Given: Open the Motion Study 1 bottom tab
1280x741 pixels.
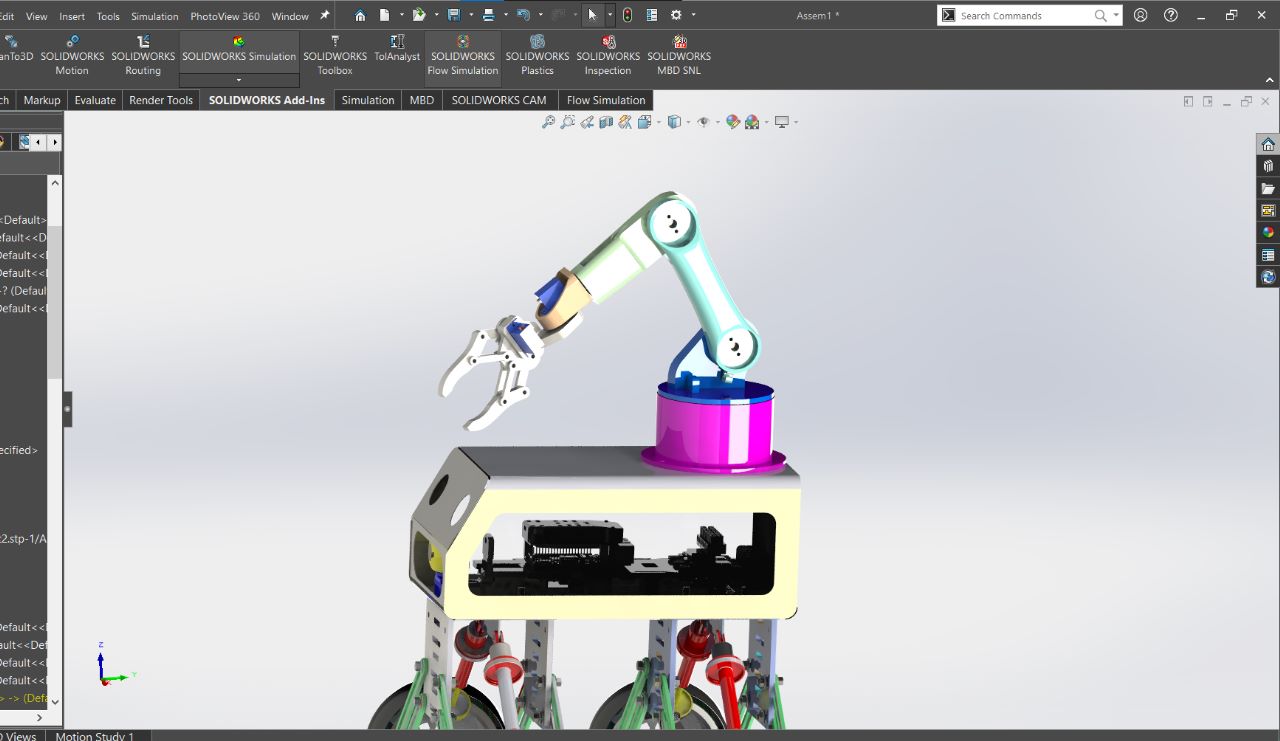Looking at the screenshot, I should tap(95, 736).
